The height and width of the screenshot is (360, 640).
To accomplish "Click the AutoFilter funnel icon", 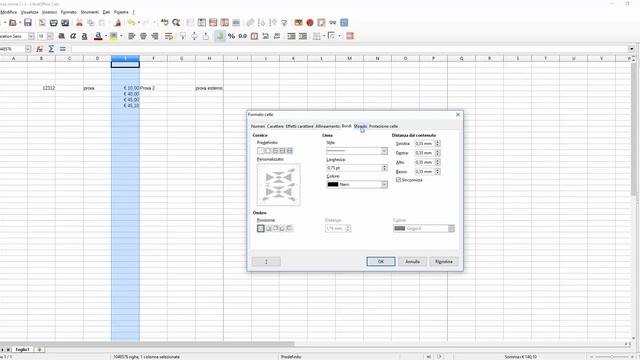I will click(x=284, y=23).
